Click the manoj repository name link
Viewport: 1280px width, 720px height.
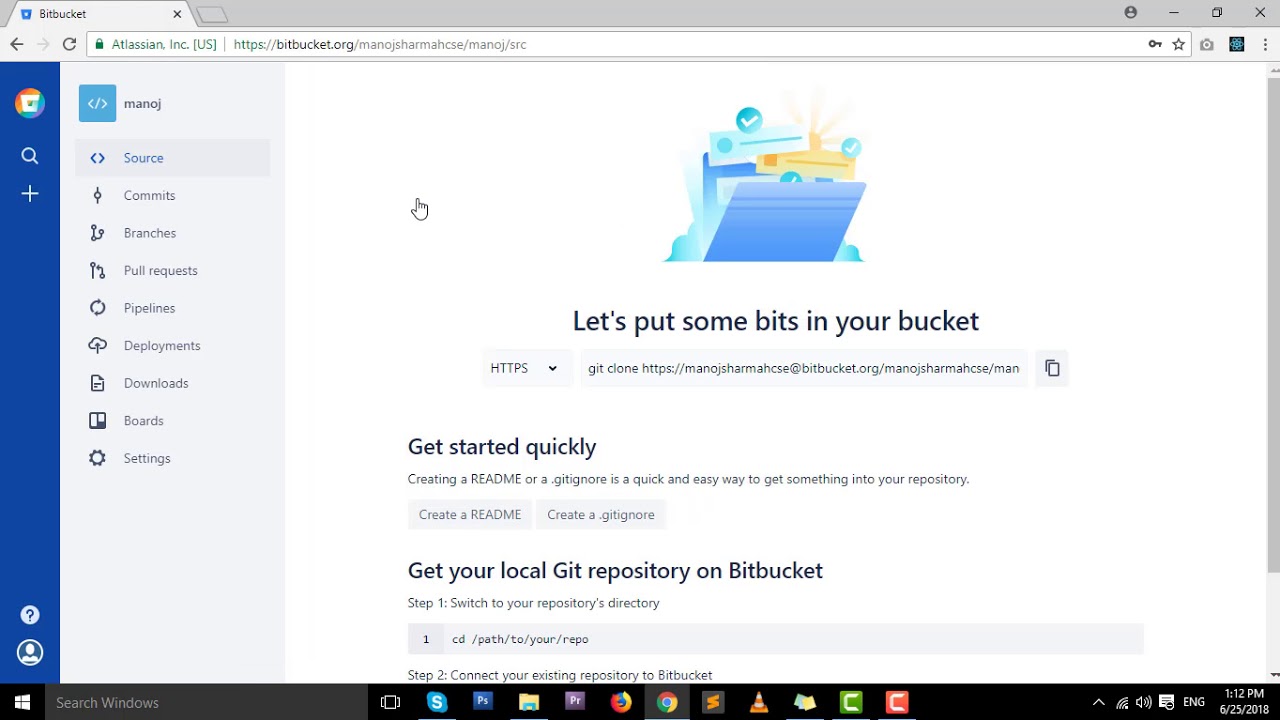tap(142, 103)
